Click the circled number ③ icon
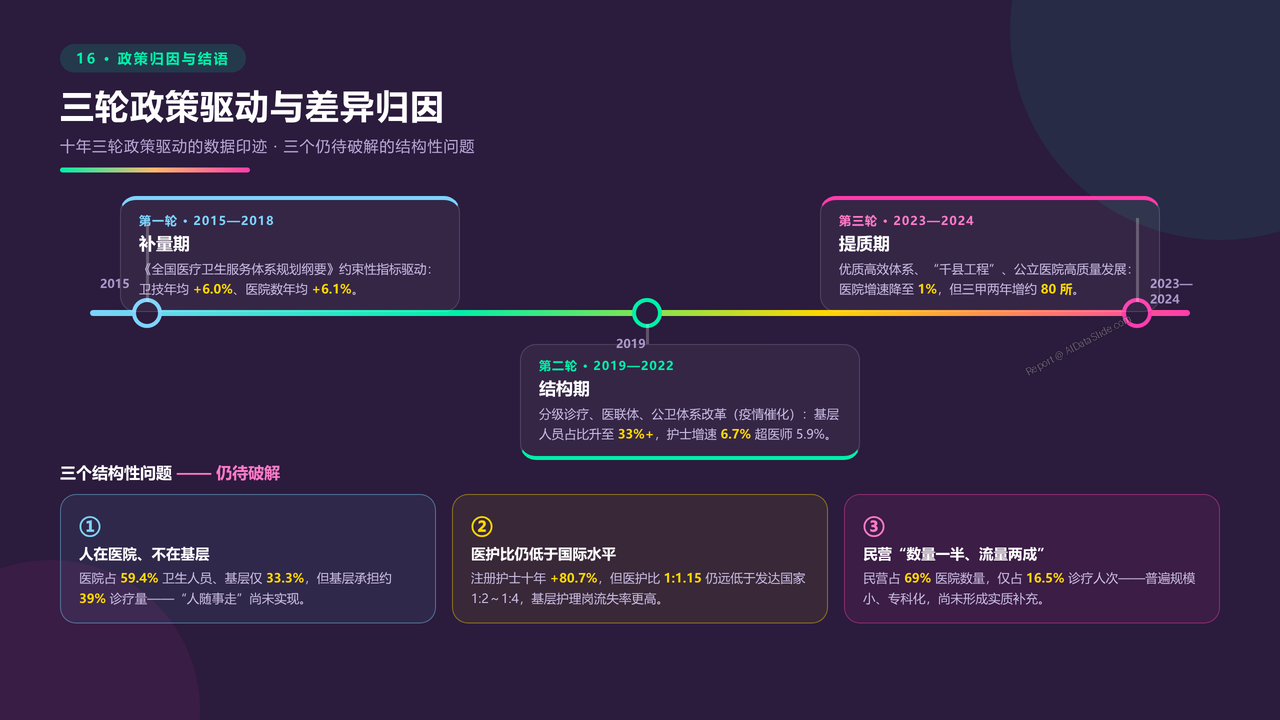 [874, 526]
